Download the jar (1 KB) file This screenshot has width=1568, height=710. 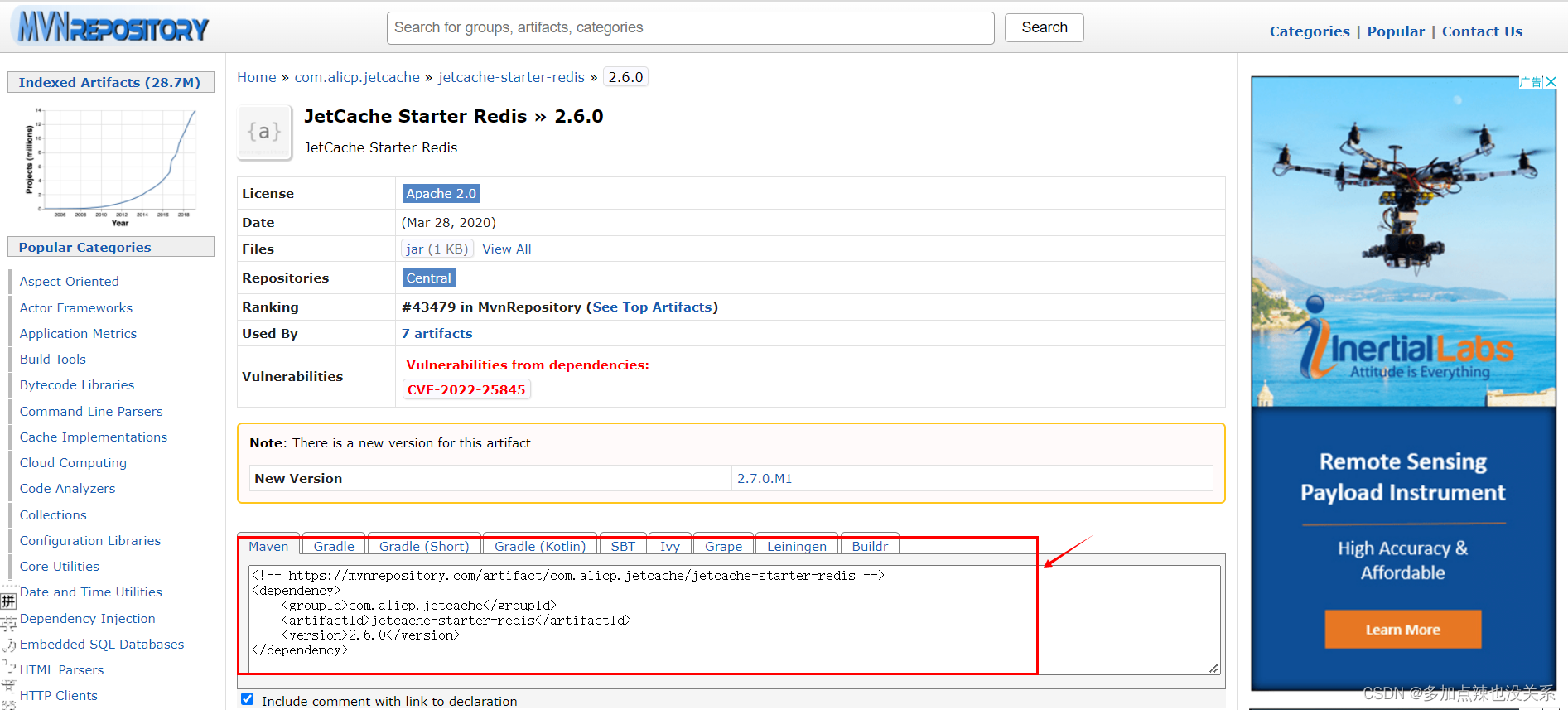point(437,249)
